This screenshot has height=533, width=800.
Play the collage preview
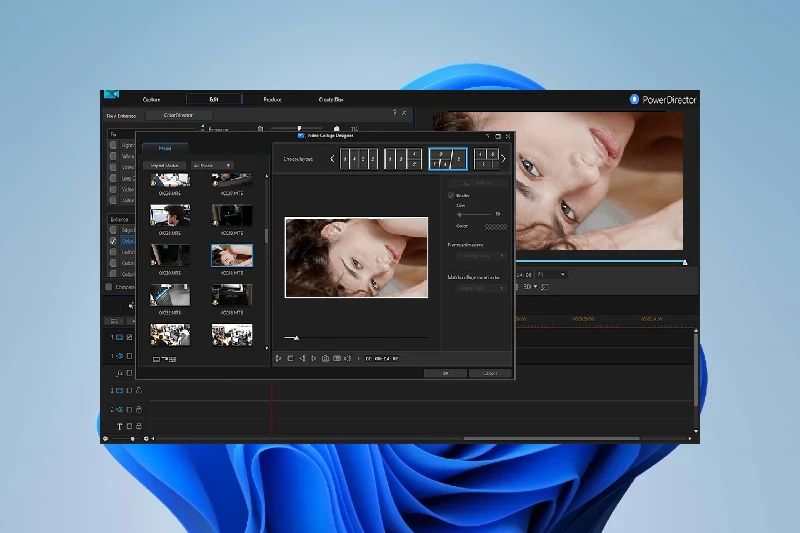click(279, 359)
